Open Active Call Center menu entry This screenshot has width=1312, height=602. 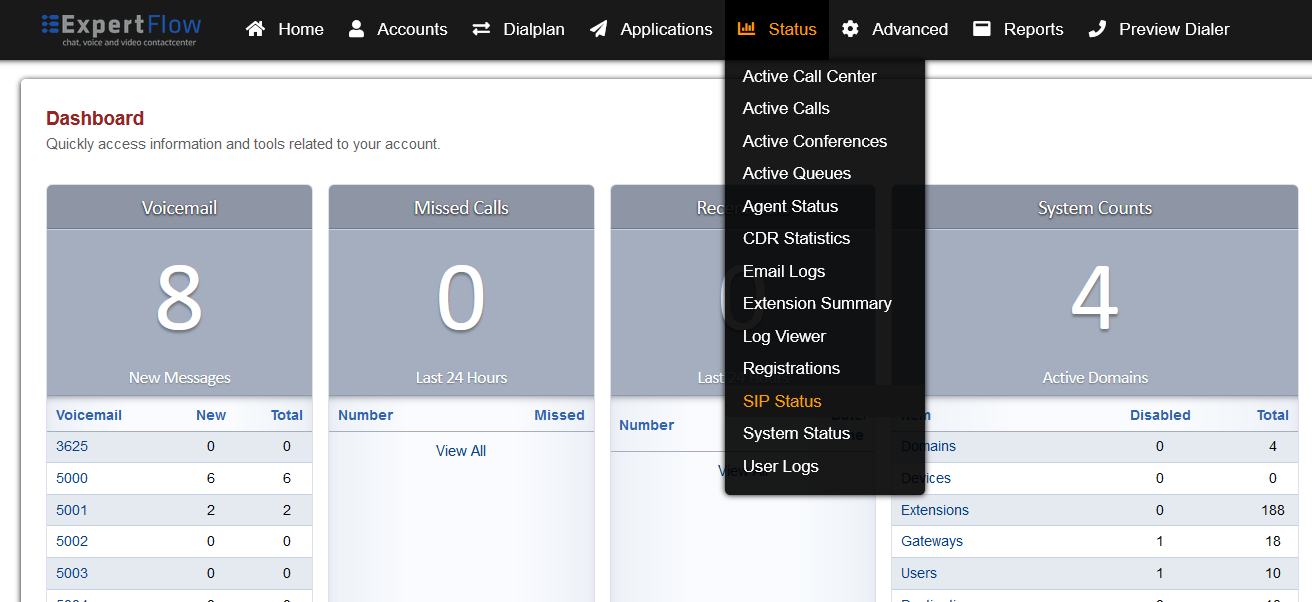click(809, 76)
